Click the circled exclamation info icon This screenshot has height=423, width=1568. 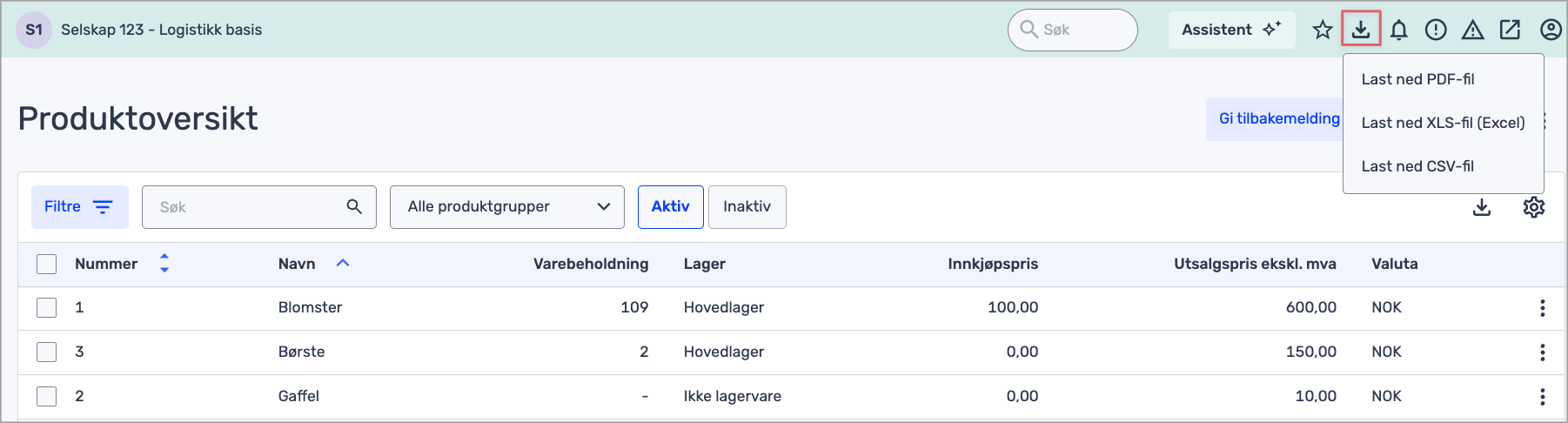[x=1436, y=30]
